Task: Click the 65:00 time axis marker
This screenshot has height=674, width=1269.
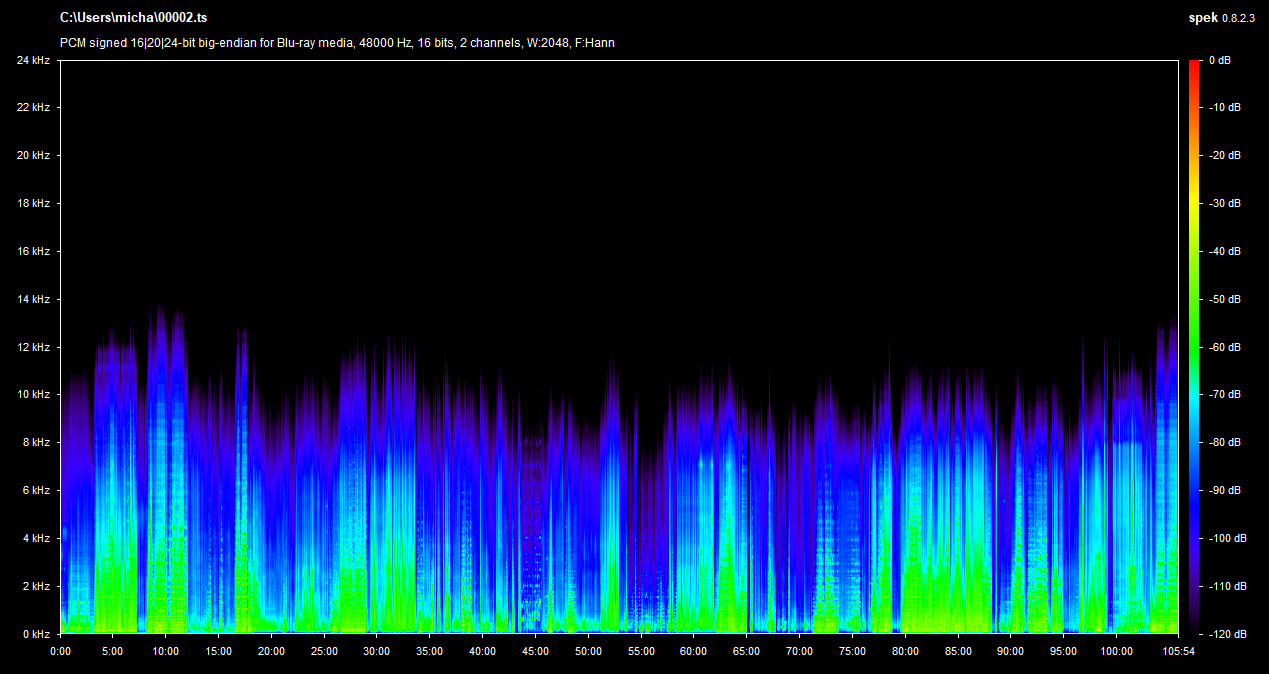Action: [746, 651]
